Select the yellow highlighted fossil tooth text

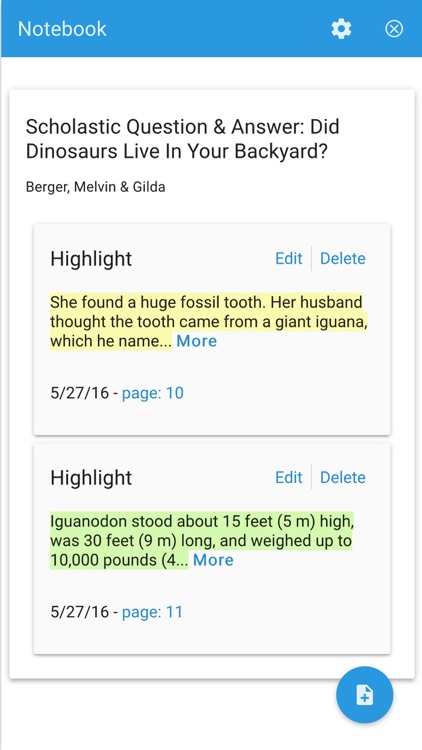pos(209,321)
